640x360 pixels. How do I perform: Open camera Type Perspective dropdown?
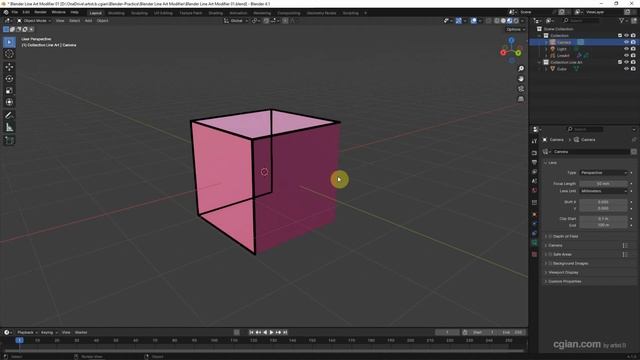[603, 173]
